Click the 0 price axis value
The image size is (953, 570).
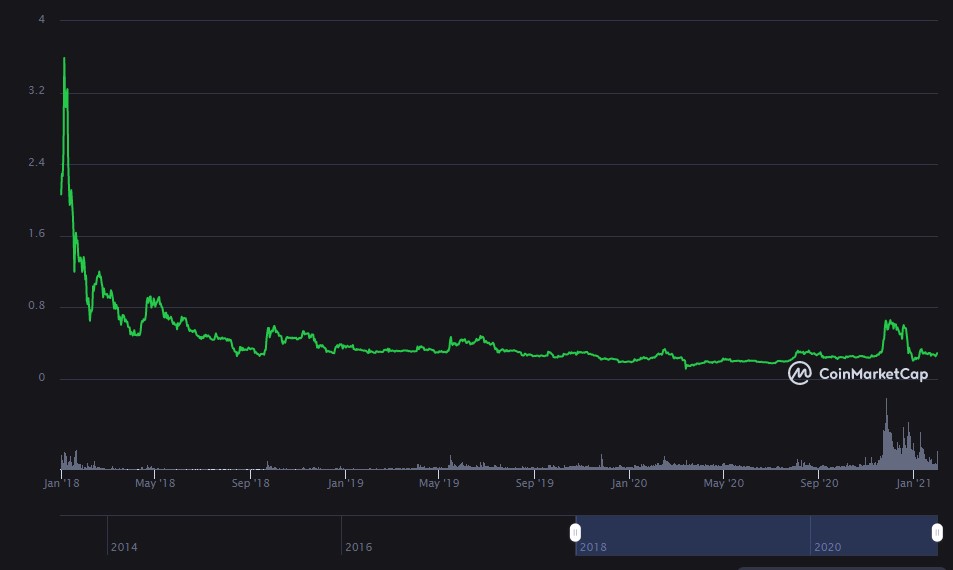pyautogui.click(x=41, y=377)
